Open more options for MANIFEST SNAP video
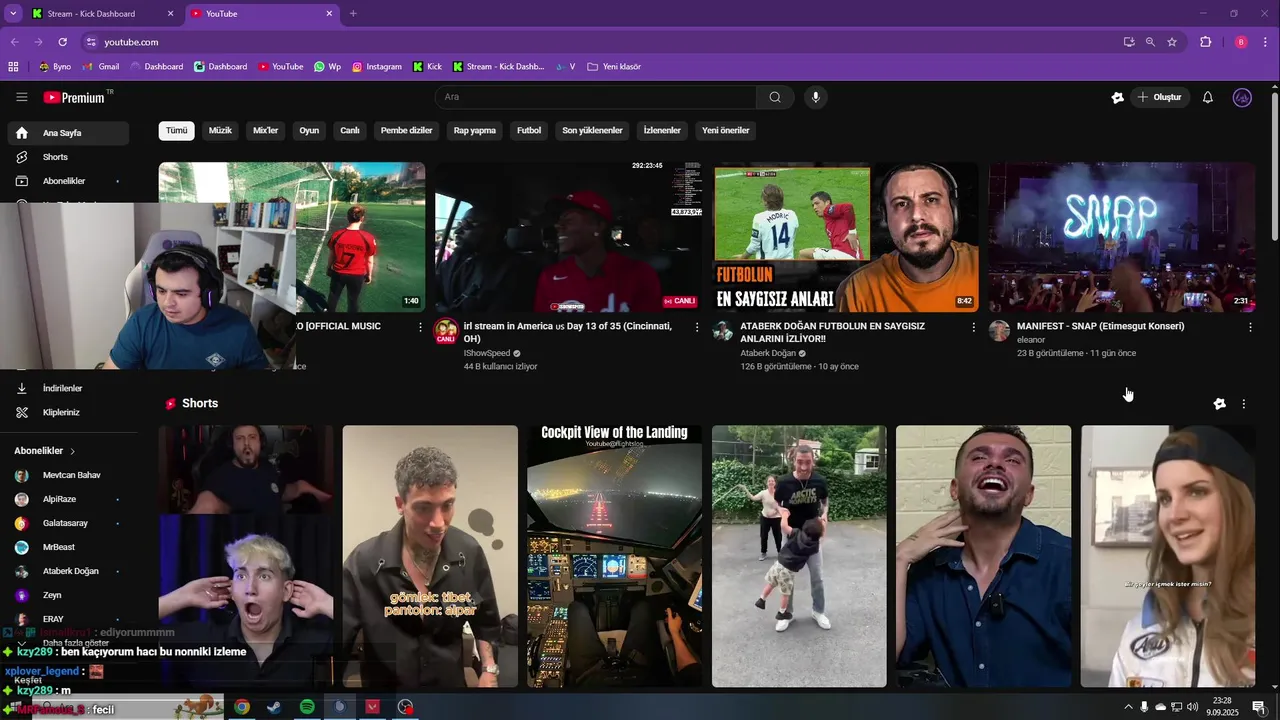 (x=1250, y=327)
